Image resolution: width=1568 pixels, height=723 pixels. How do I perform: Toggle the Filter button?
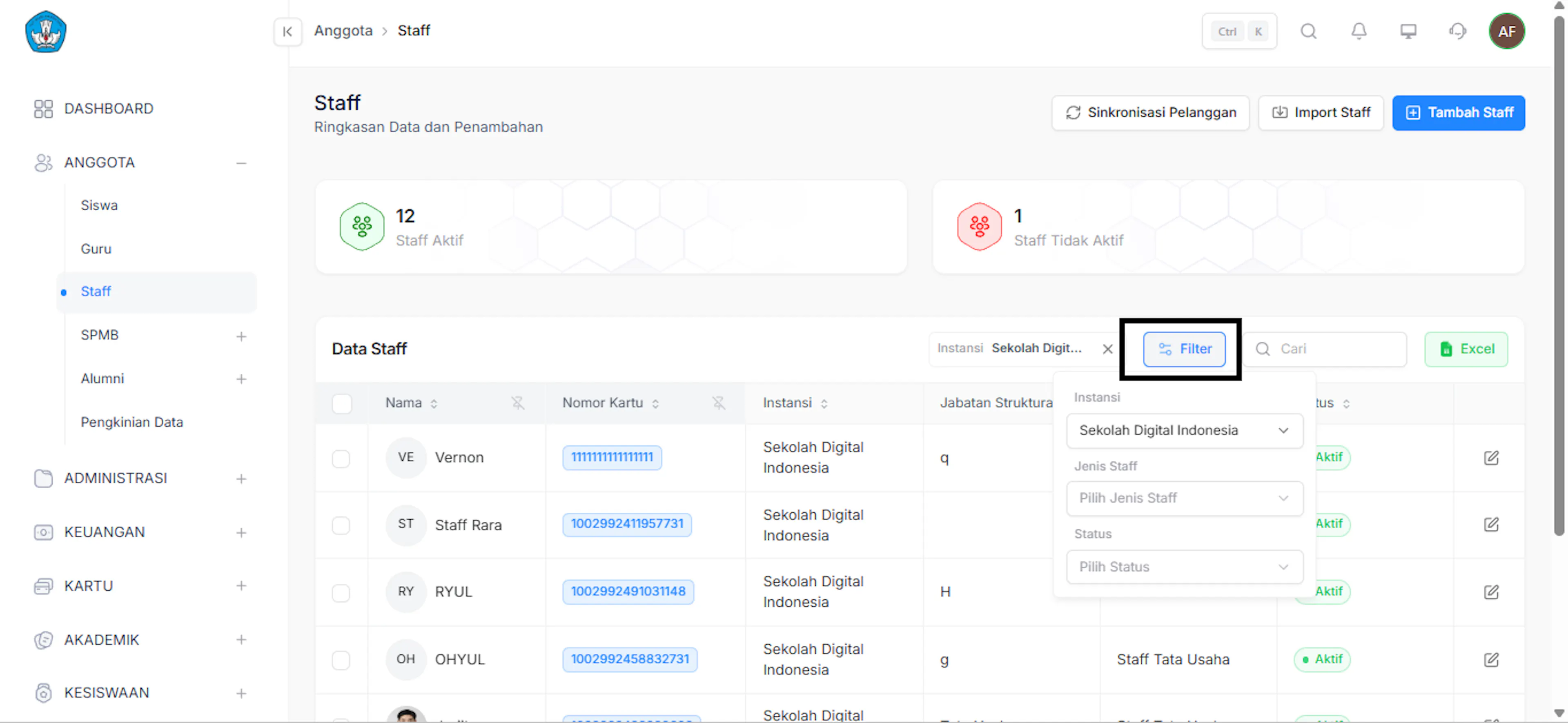[x=1184, y=349]
